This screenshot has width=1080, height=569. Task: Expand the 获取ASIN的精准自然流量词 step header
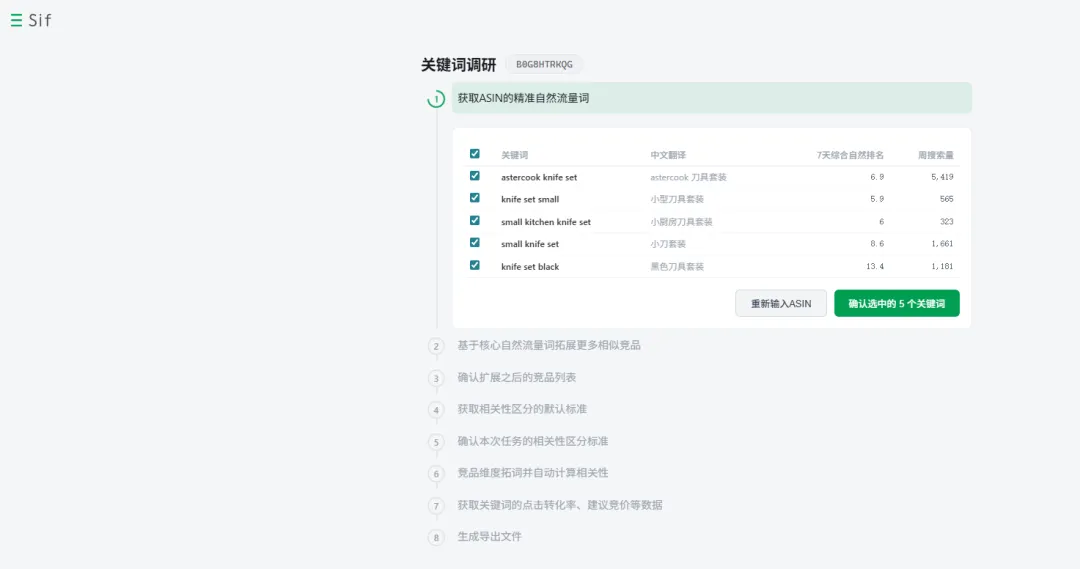(523, 98)
